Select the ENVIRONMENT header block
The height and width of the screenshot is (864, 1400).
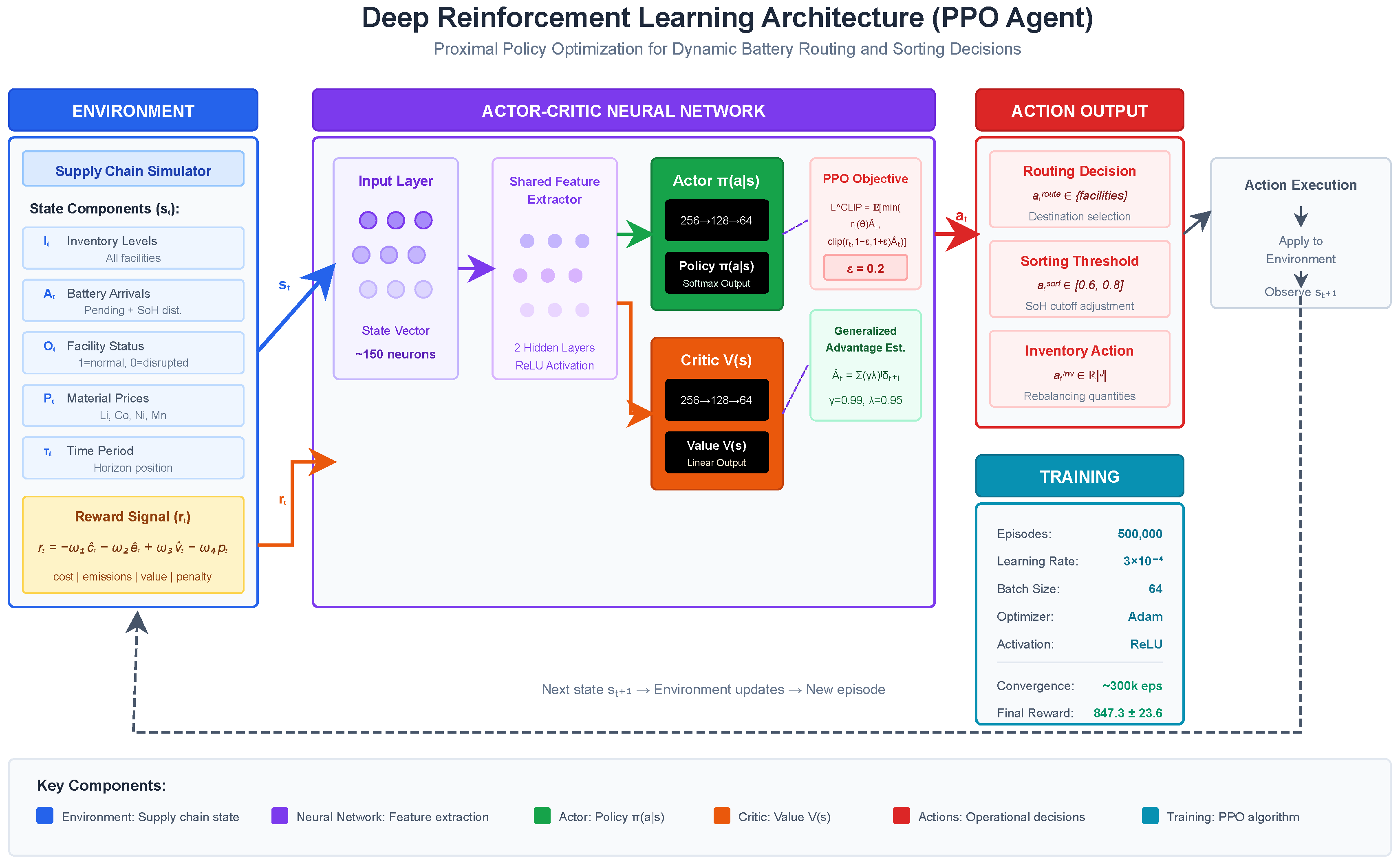(x=133, y=110)
